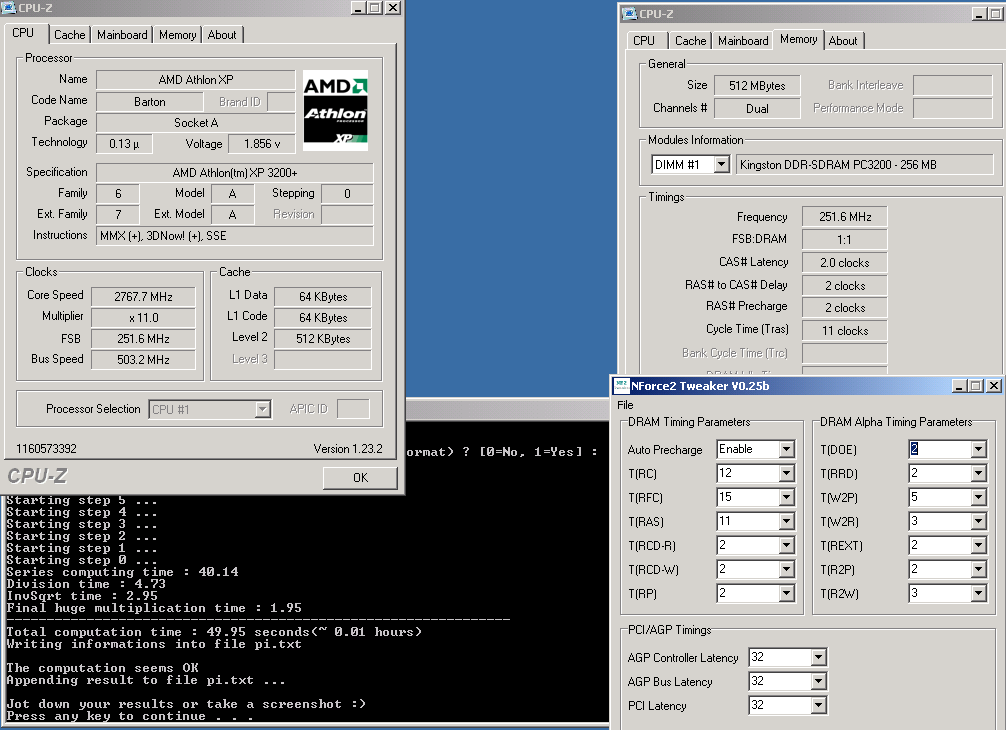Open AGP Controller Latency dropdown
The image size is (1006, 730).
(819, 657)
